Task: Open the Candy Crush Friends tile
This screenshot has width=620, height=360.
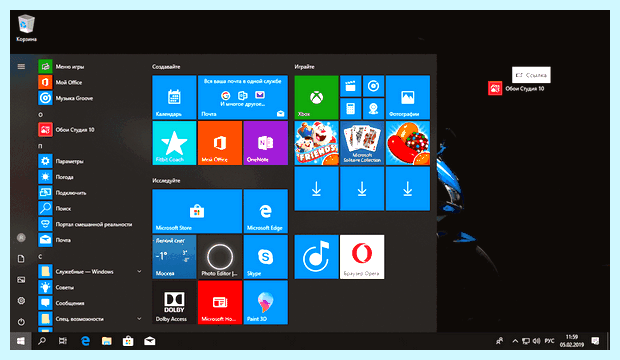Action: click(x=316, y=143)
